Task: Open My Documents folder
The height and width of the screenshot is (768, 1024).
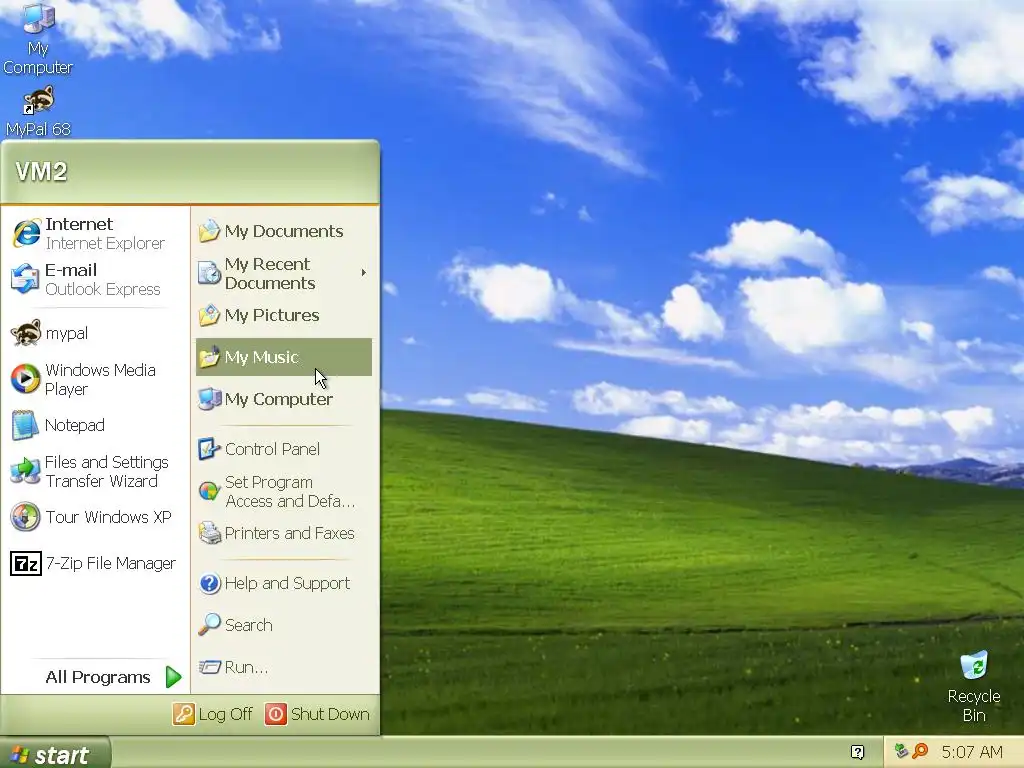Action: pyautogui.click(x=284, y=231)
